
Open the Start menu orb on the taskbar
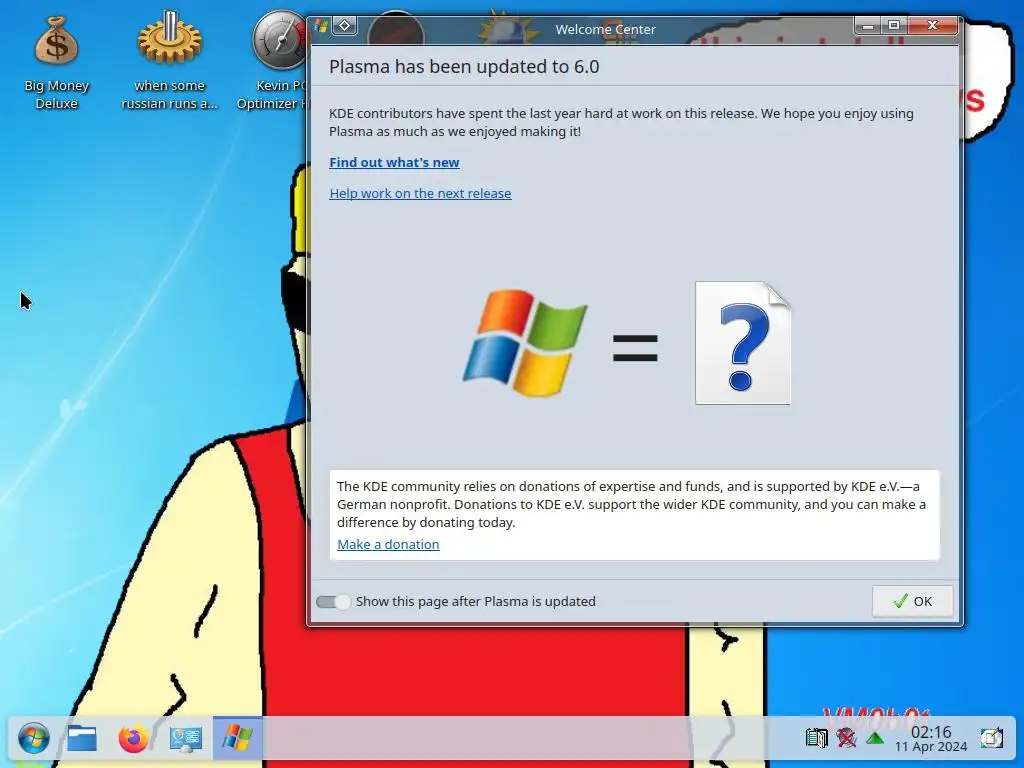33,739
